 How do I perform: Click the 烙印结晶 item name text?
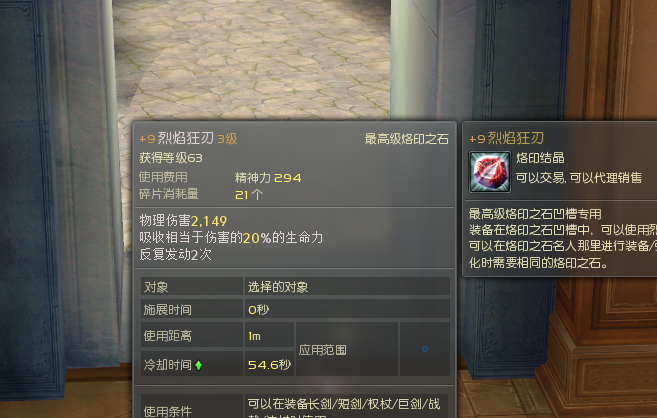[x=540, y=158]
